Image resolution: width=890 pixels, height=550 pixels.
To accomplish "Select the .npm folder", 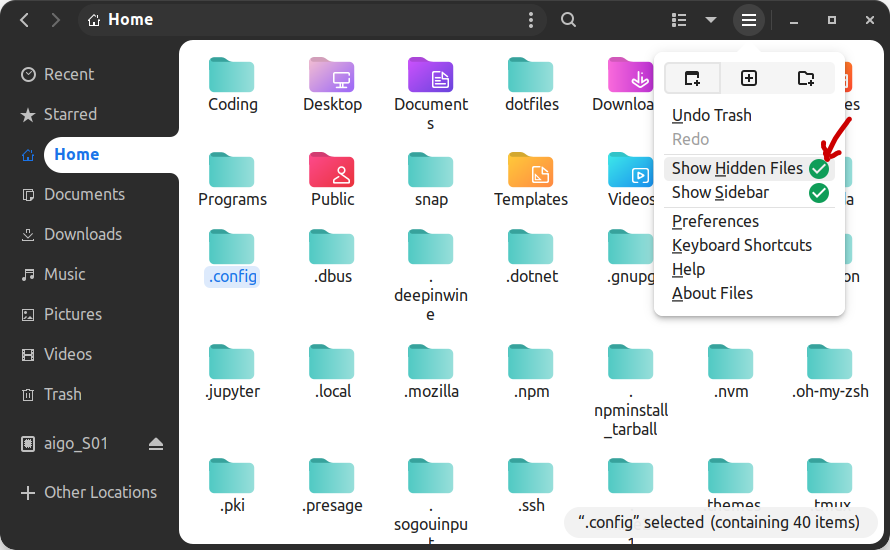I will tap(531, 362).
